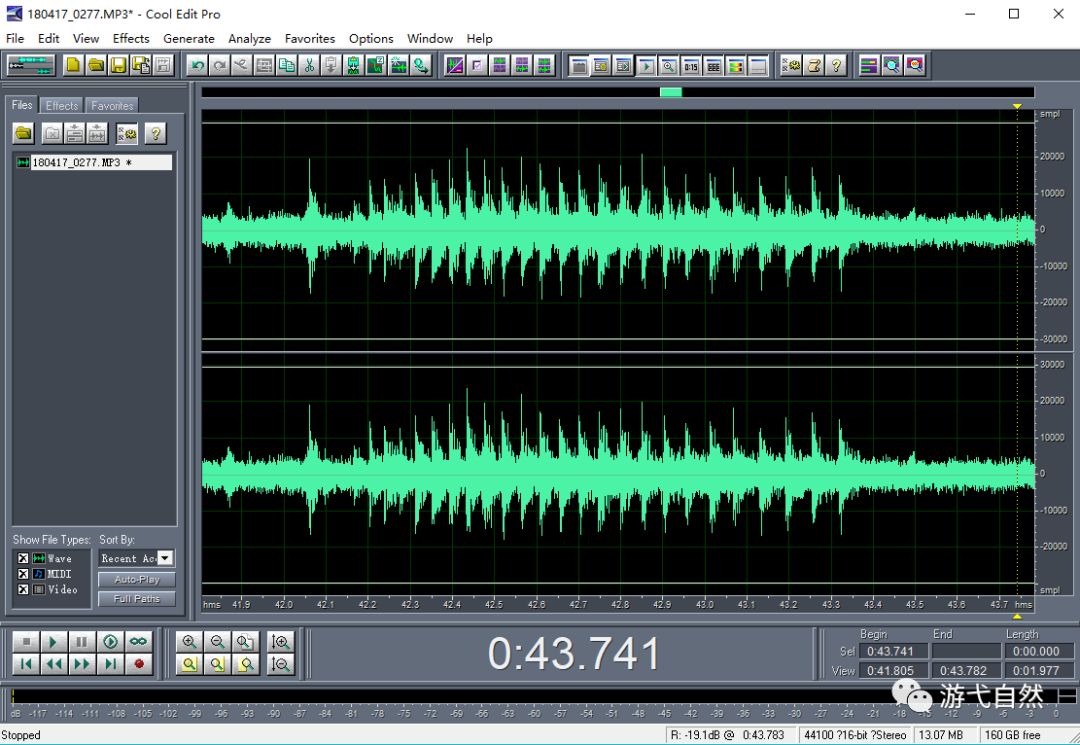Open the scripts scroll icon
Viewport: 1080px width, 745px height.
tap(813, 65)
